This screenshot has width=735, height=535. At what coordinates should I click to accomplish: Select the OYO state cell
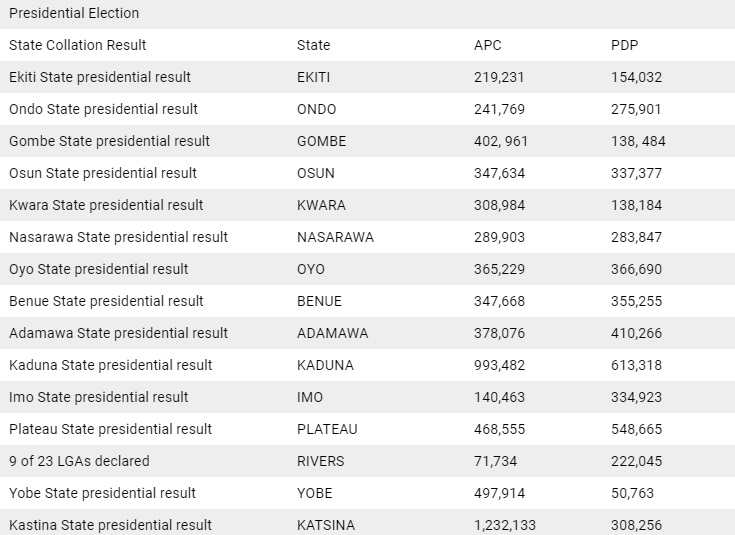[x=311, y=269]
